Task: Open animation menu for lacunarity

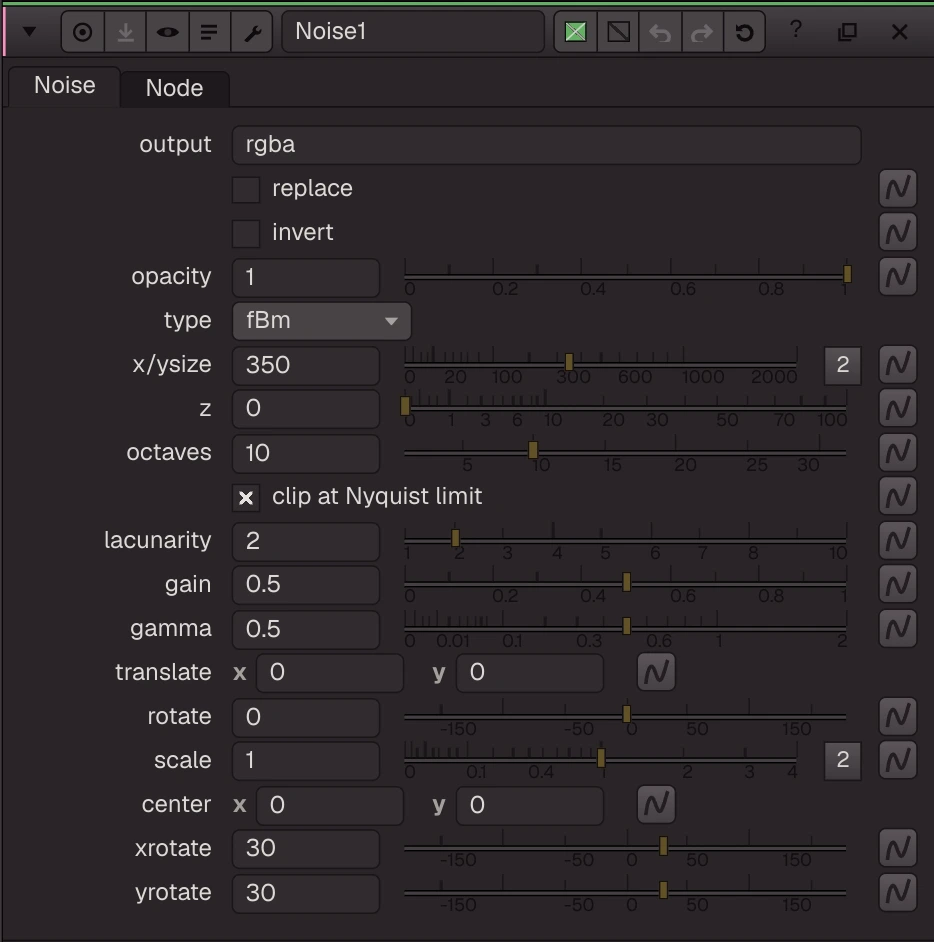Action: 898,541
